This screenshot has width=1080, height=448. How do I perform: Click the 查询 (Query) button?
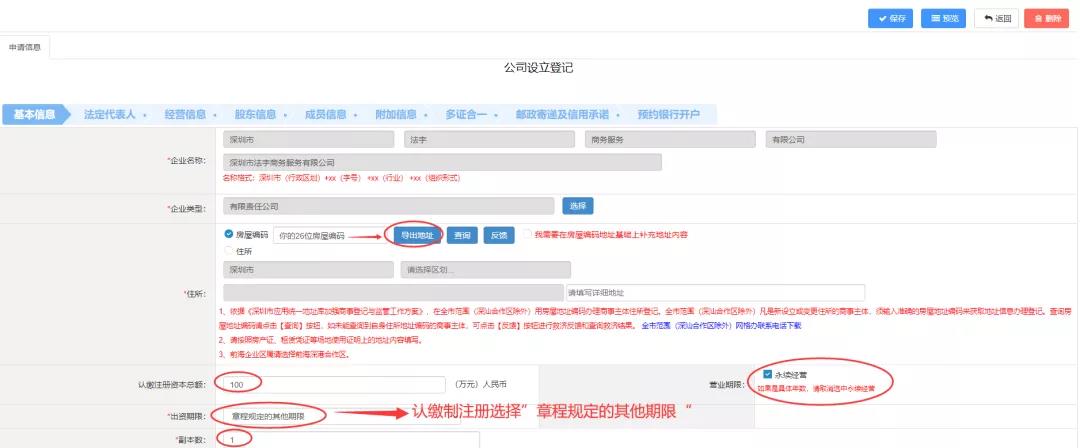pos(461,235)
